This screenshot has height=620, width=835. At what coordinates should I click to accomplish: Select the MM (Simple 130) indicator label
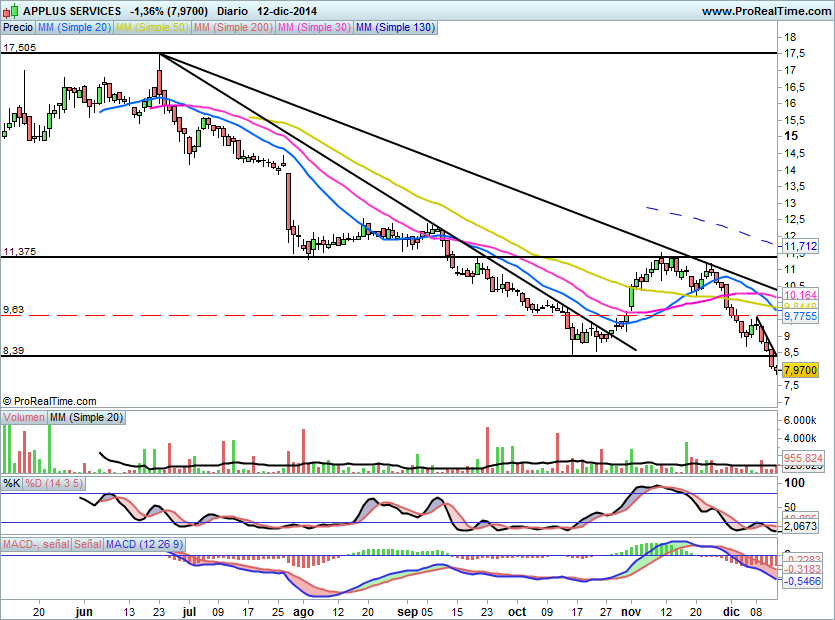click(x=395, y=27)
